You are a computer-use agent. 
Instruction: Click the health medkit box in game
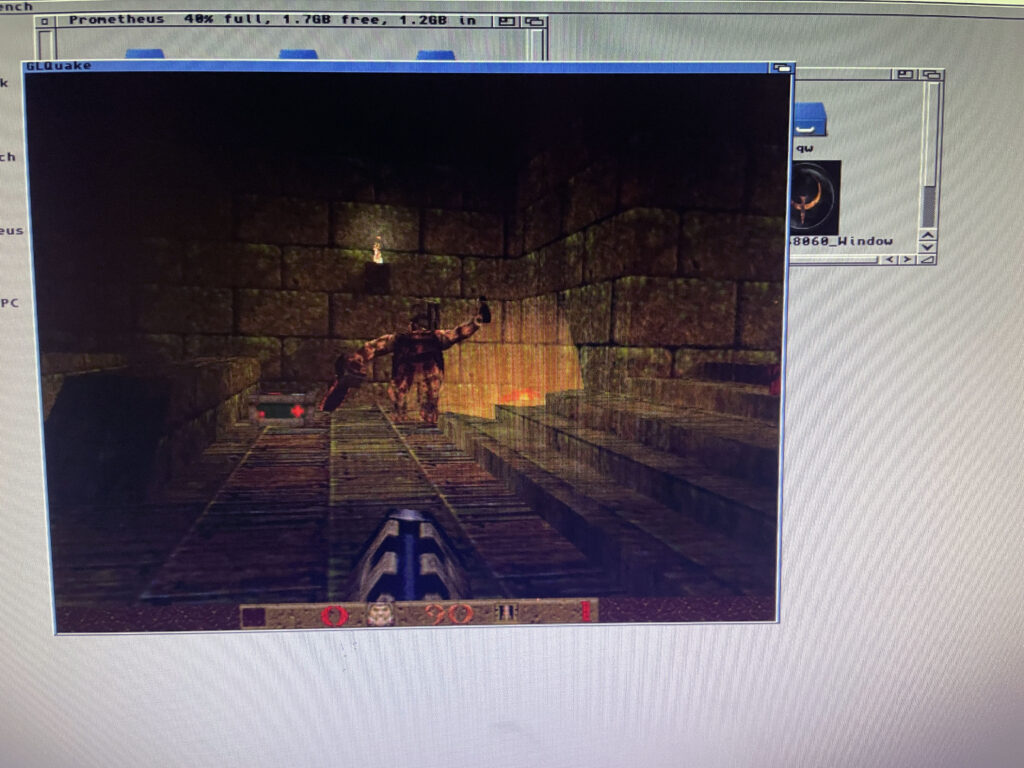tap(277, 410)
